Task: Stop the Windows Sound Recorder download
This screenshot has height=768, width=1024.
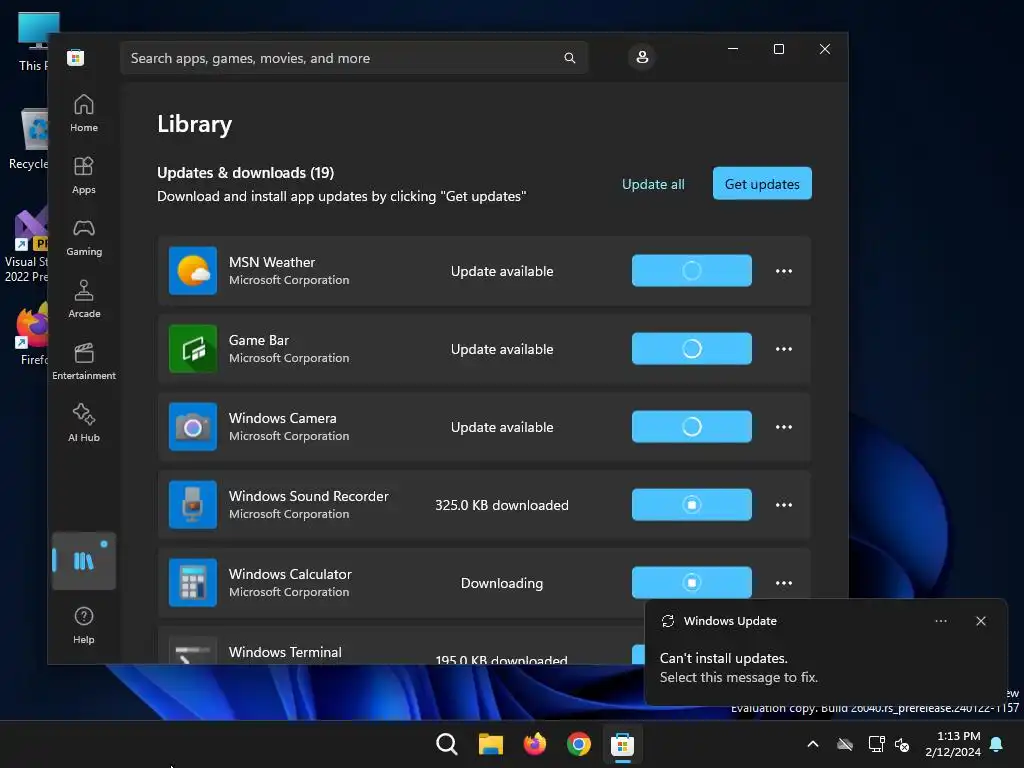Action: (692, 505)
